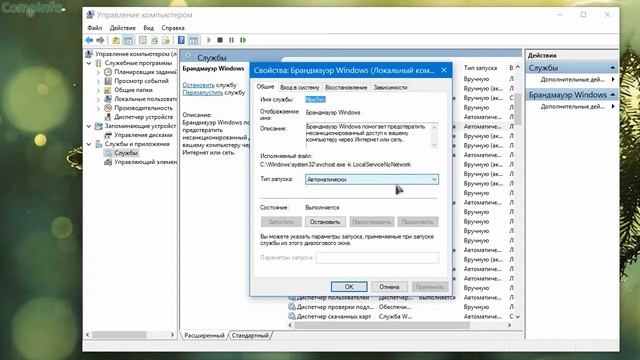Select the Диспетчер устройств tree icon

108,117
